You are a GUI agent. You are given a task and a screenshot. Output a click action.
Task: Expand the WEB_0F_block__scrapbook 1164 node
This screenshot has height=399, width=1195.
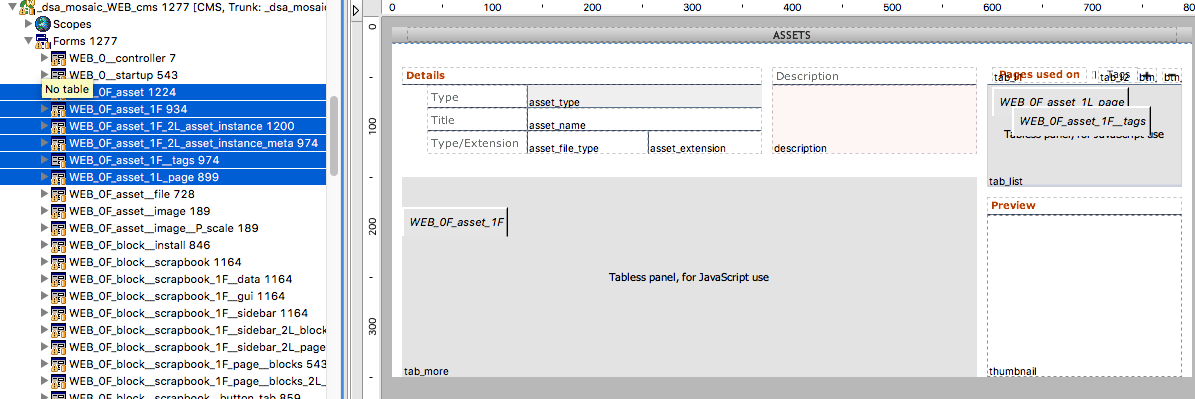point(43,262)
